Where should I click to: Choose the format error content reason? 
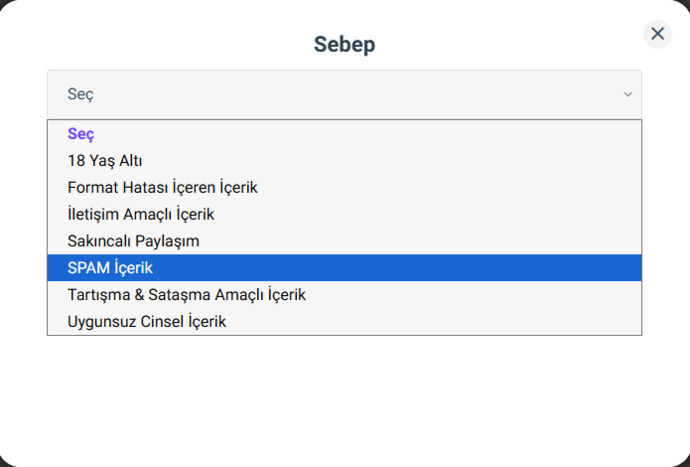click(344, 187)
